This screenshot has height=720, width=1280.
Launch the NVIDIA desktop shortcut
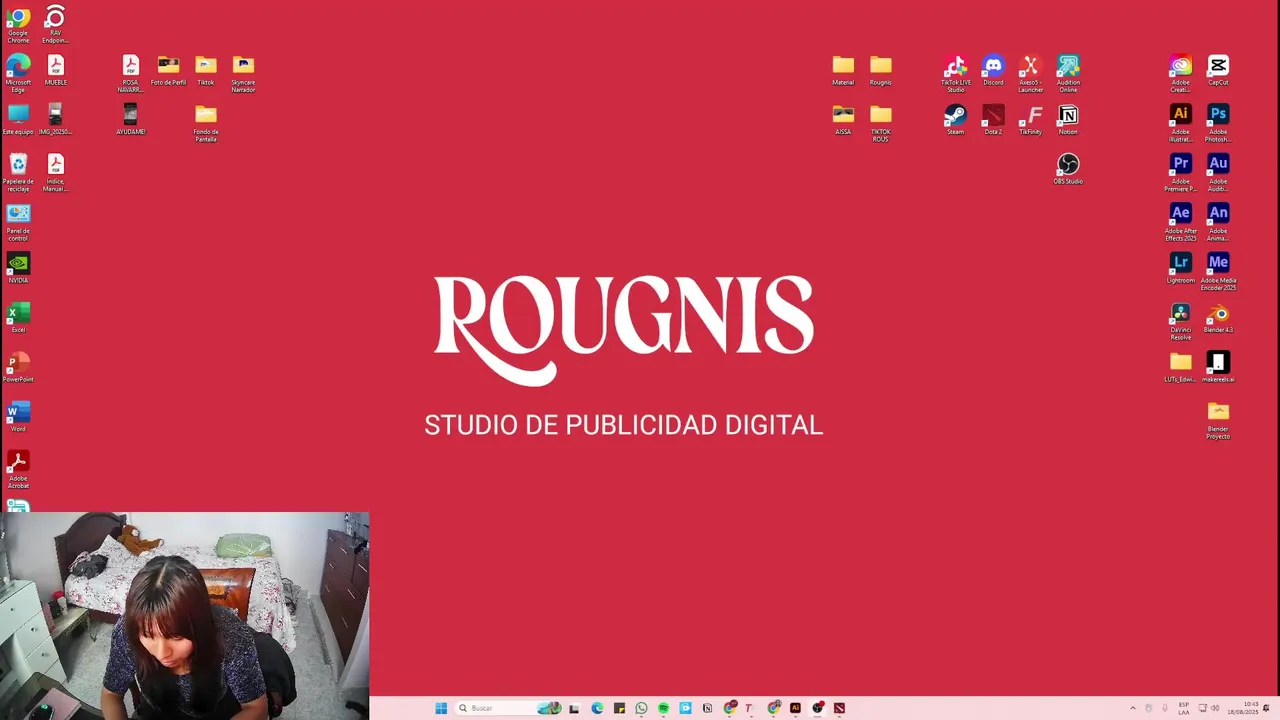pos(18,268)
